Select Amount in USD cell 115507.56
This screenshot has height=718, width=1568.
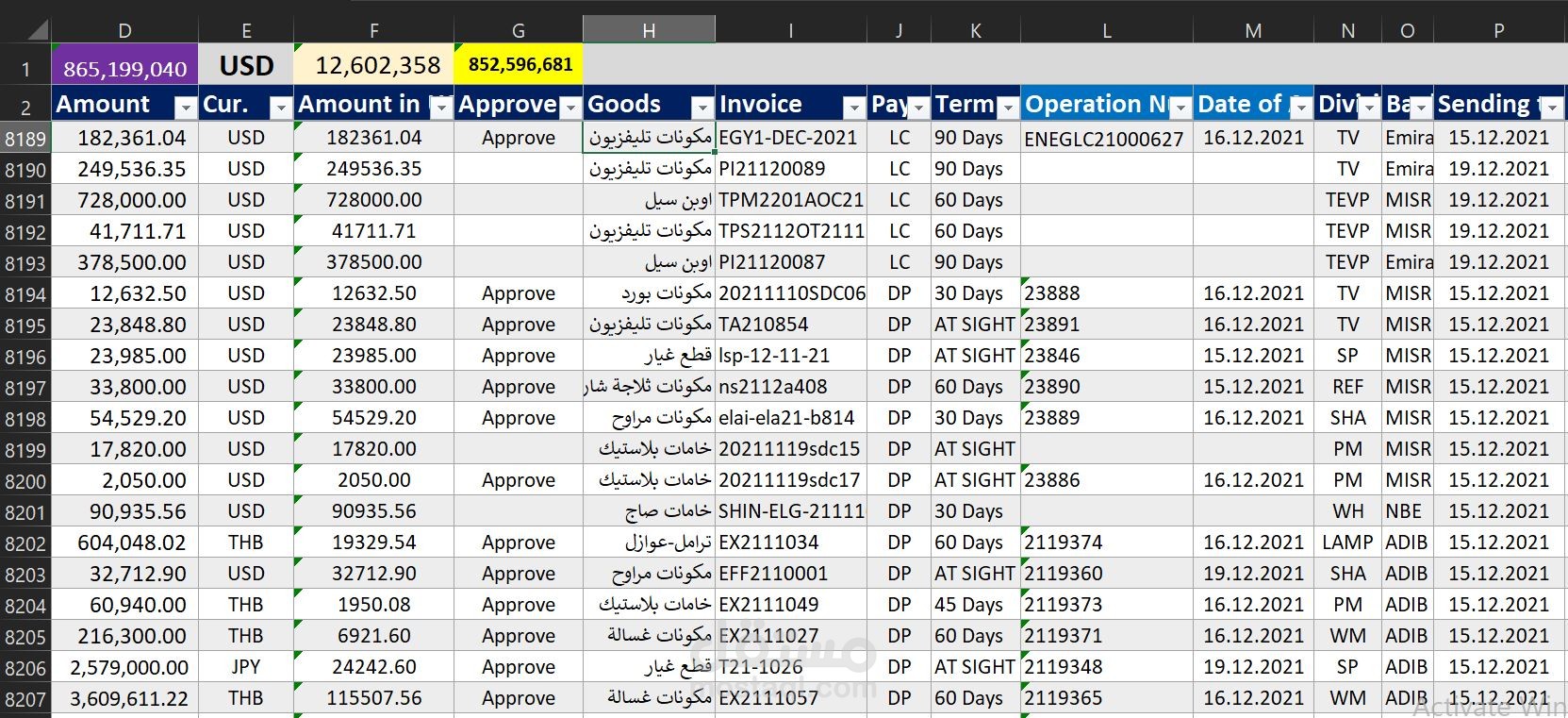[374, 698]
